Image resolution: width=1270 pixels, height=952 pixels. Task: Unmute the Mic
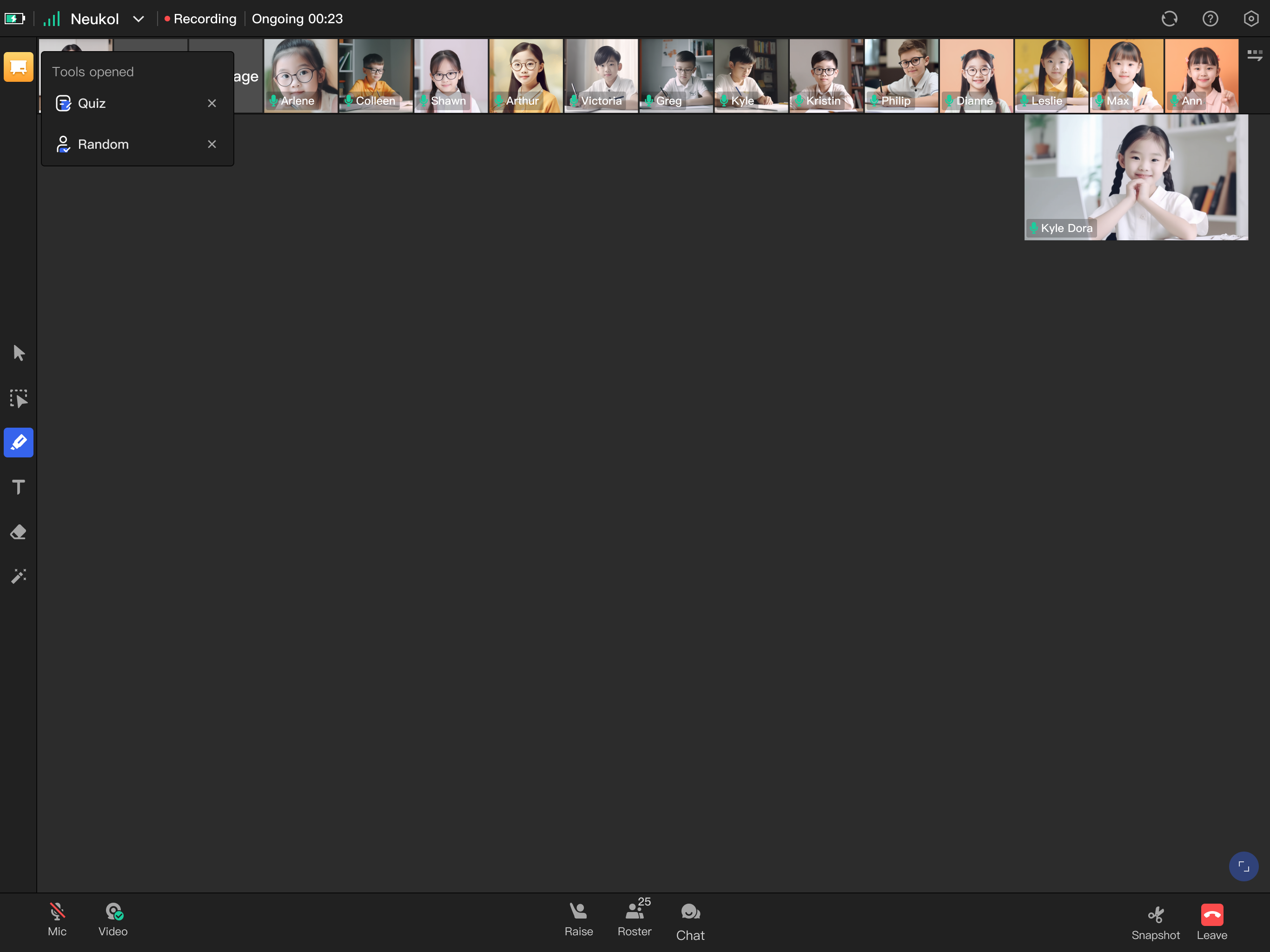57,919
